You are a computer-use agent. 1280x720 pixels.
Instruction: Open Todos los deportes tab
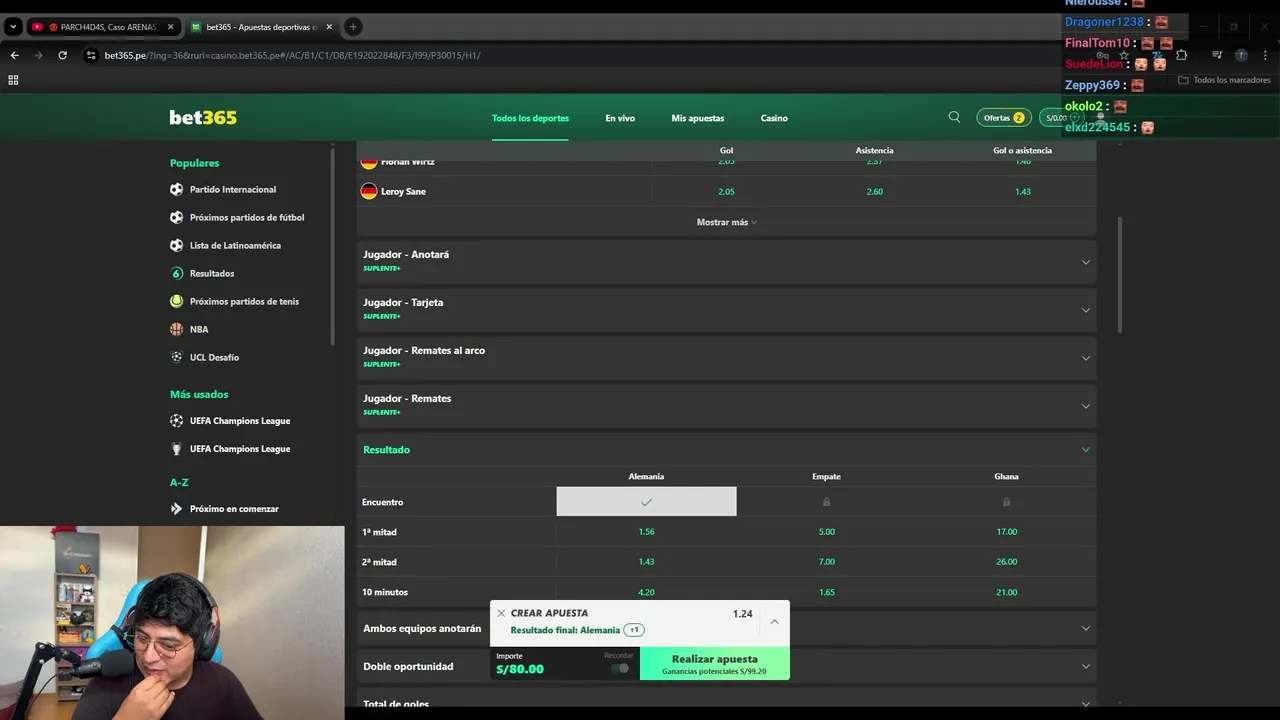[530, 118]
